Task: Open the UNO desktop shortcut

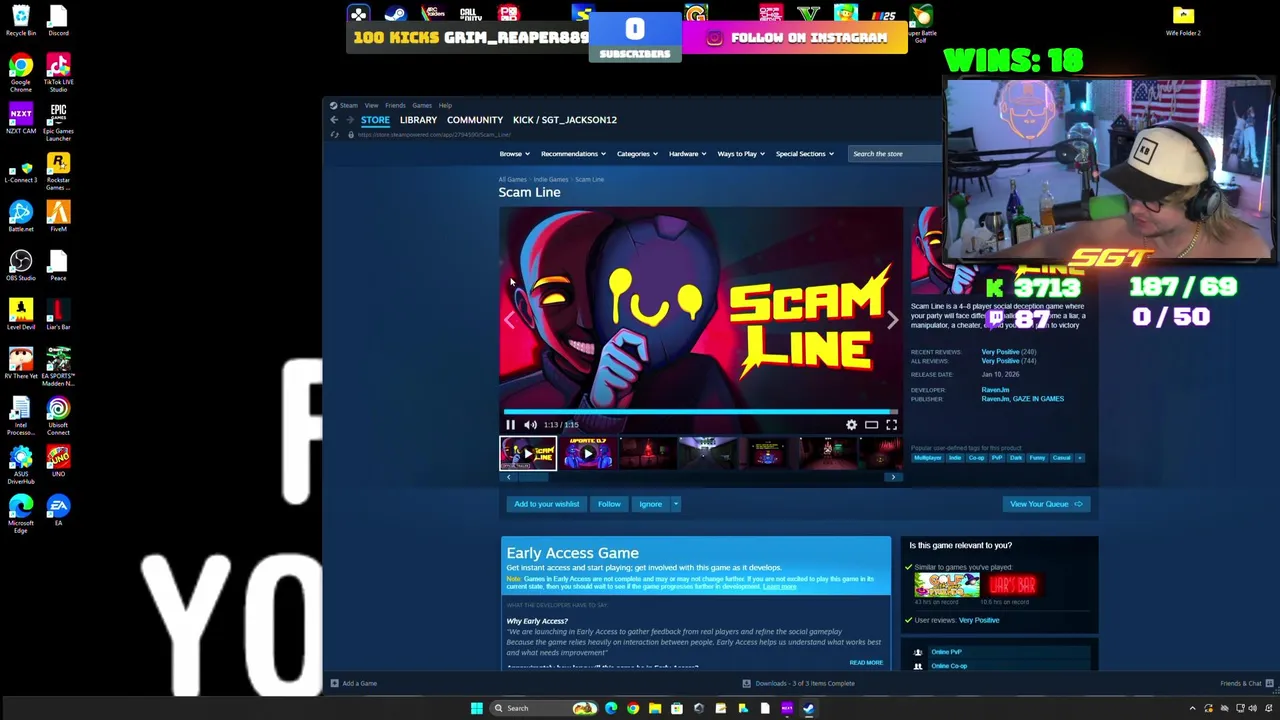Action: [x=58, y=461]
